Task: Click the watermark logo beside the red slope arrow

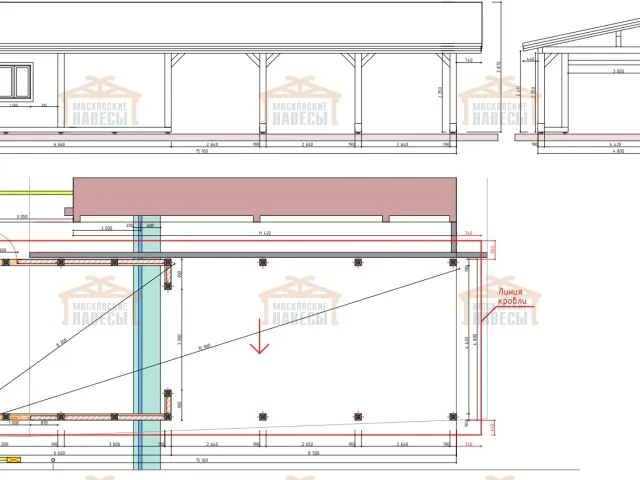Action: tap(300, 302)
